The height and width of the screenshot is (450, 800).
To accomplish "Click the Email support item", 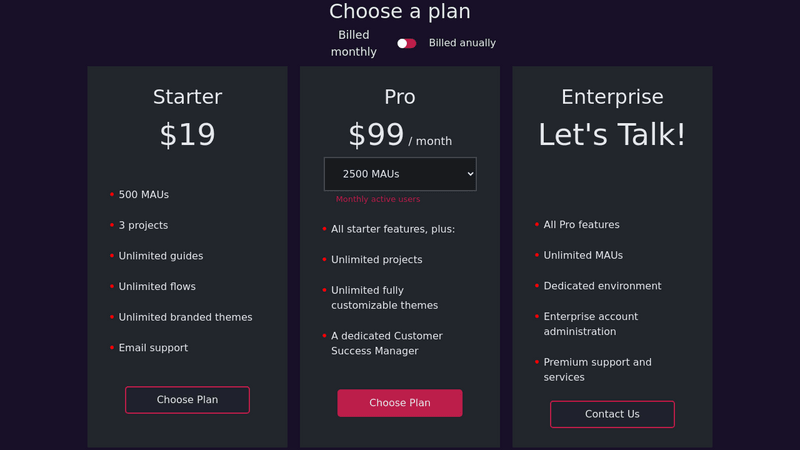I will pos(153,347).
